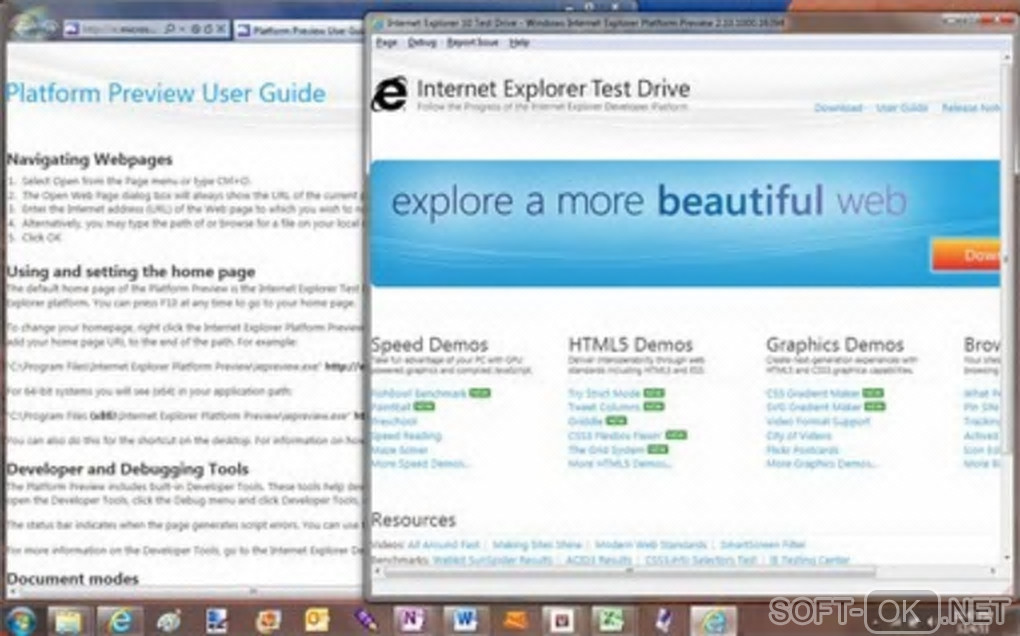Open the Griddle demo link
This screenshot has width=1020, height=636.
tap(585, 421)
